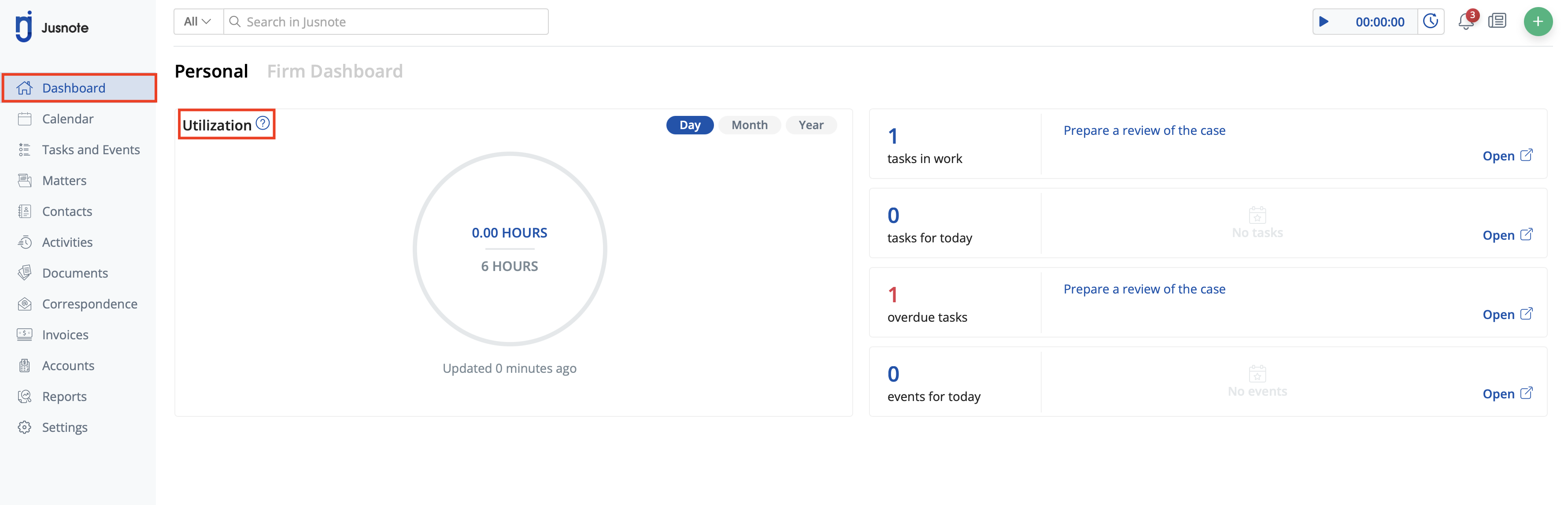Click the '1 tasks in work' counter

point(925,145)
